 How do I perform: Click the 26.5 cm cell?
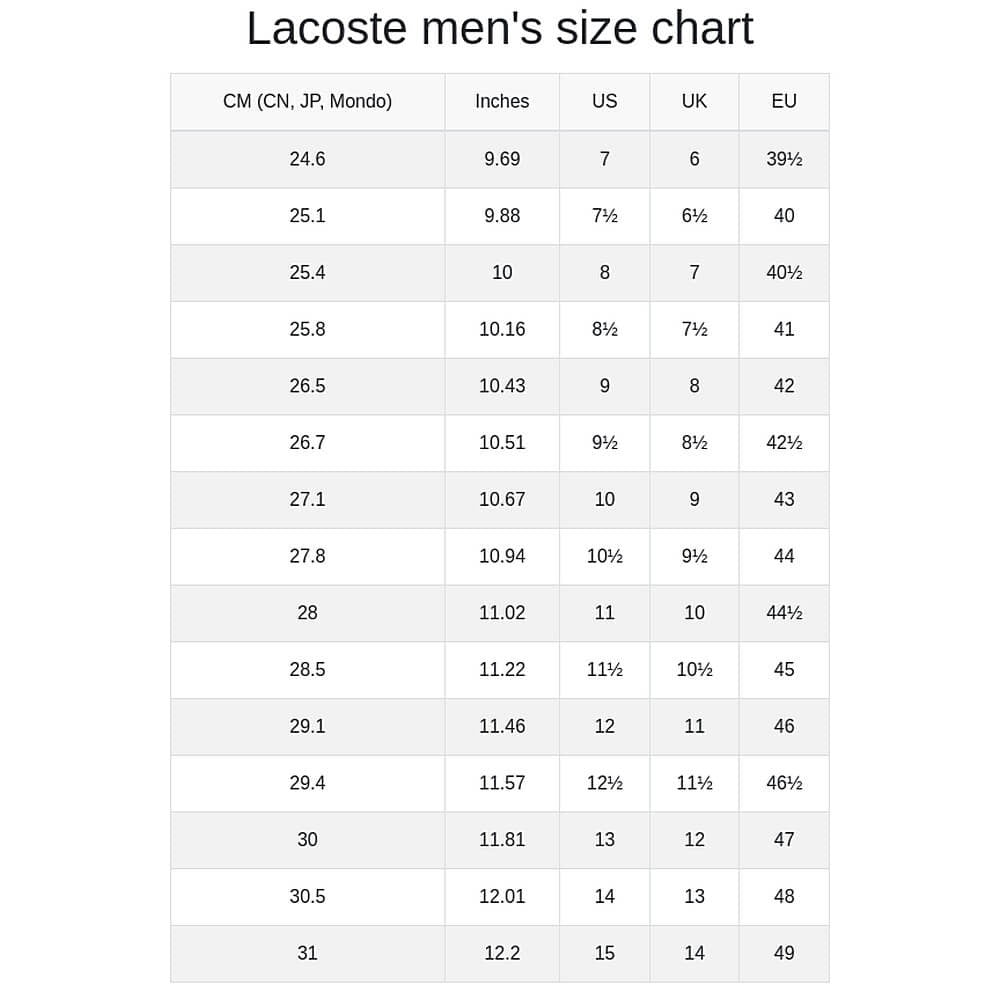307,386
